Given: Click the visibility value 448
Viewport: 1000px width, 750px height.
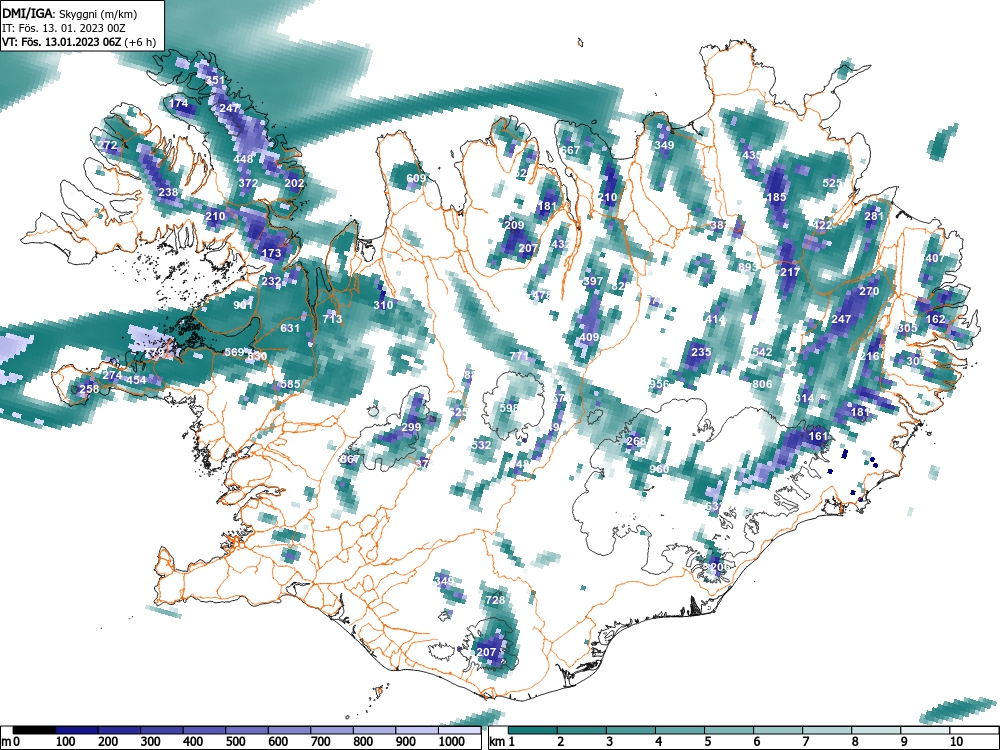Looking at the screenshot, I should pyautogui.click(x=243, y=159).
